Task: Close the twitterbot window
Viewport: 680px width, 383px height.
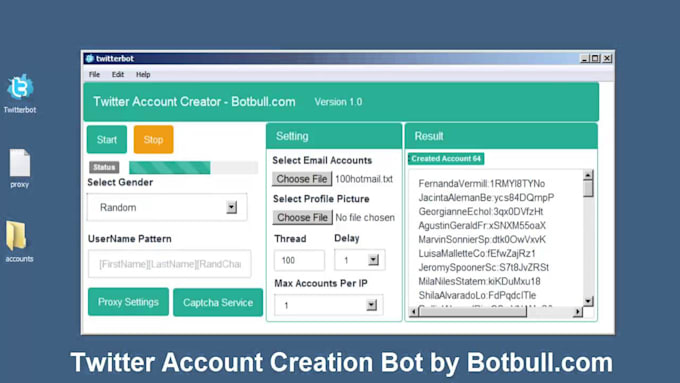Action: pyautogui.click(x=607, y=58)
